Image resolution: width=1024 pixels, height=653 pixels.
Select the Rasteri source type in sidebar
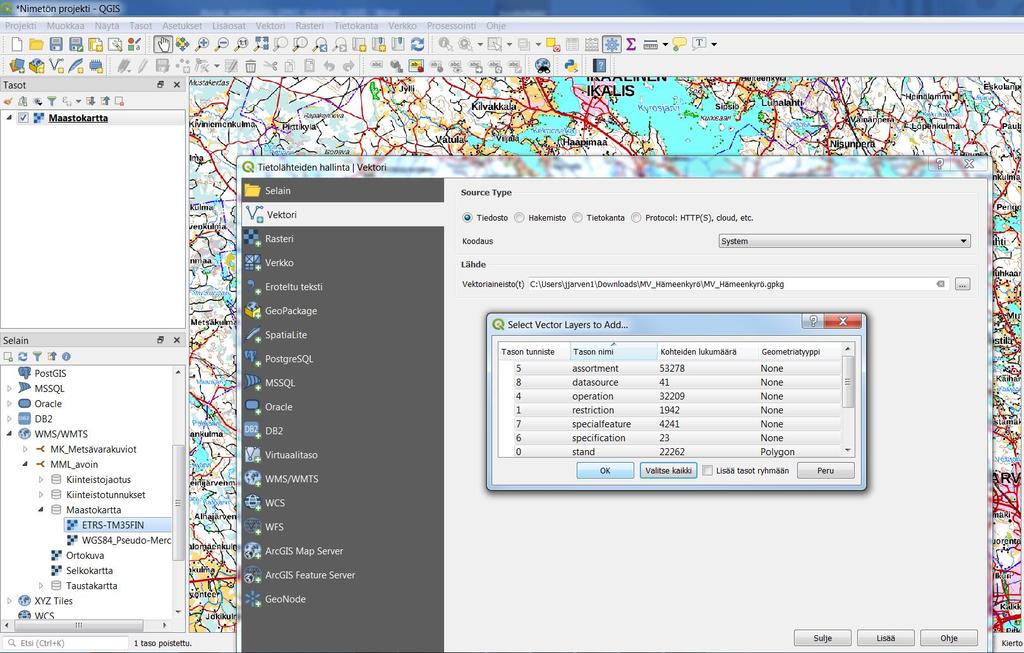coord(343,238)
